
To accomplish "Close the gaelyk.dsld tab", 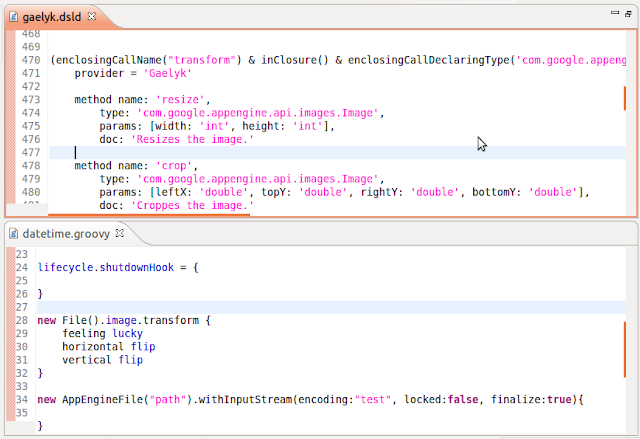I will point(92,16).
